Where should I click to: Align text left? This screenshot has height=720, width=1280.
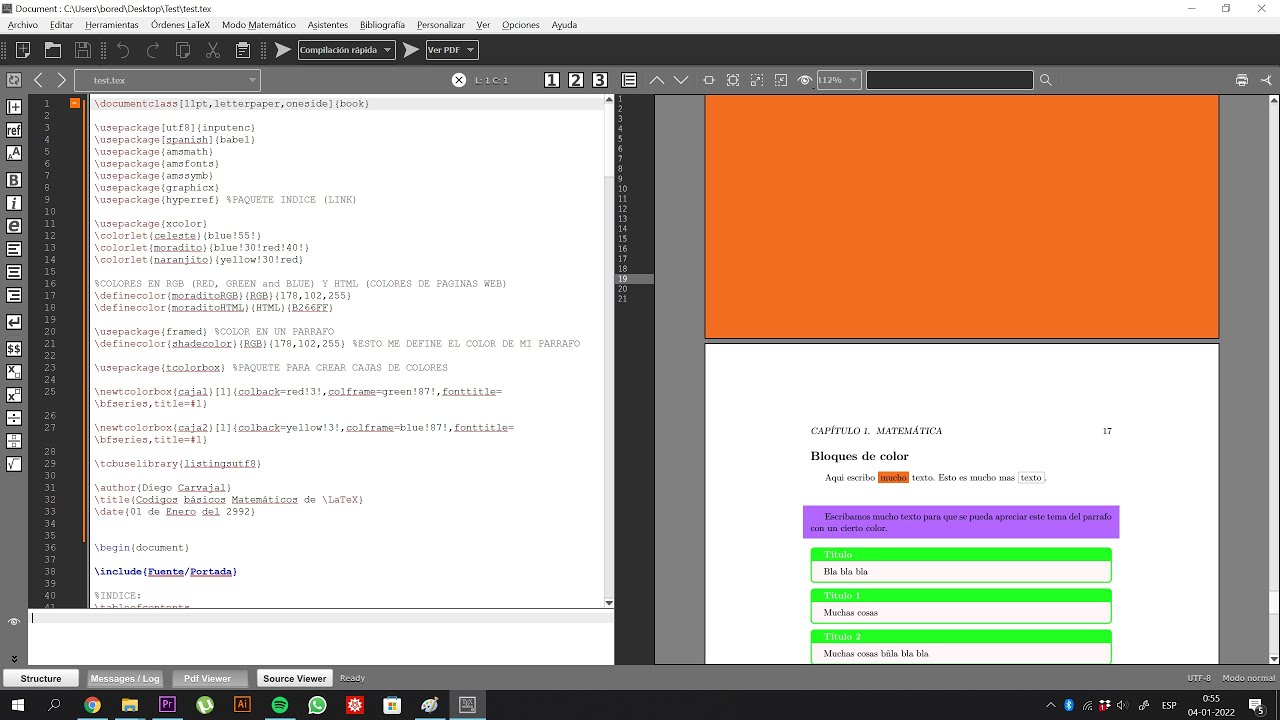(x=14, y=249)
